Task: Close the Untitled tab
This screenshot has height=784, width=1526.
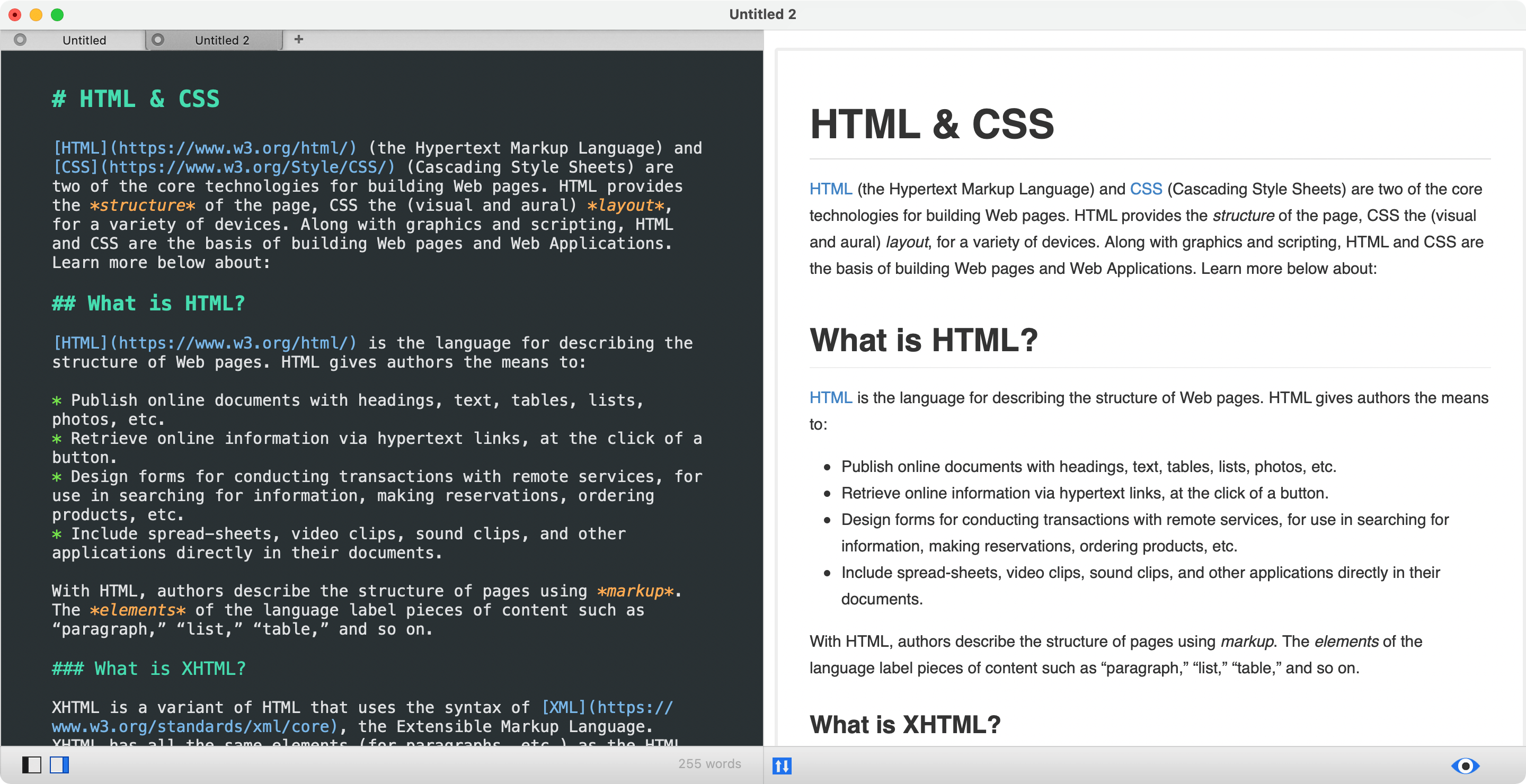Action: pyautogui.click(x=20, y=40)
